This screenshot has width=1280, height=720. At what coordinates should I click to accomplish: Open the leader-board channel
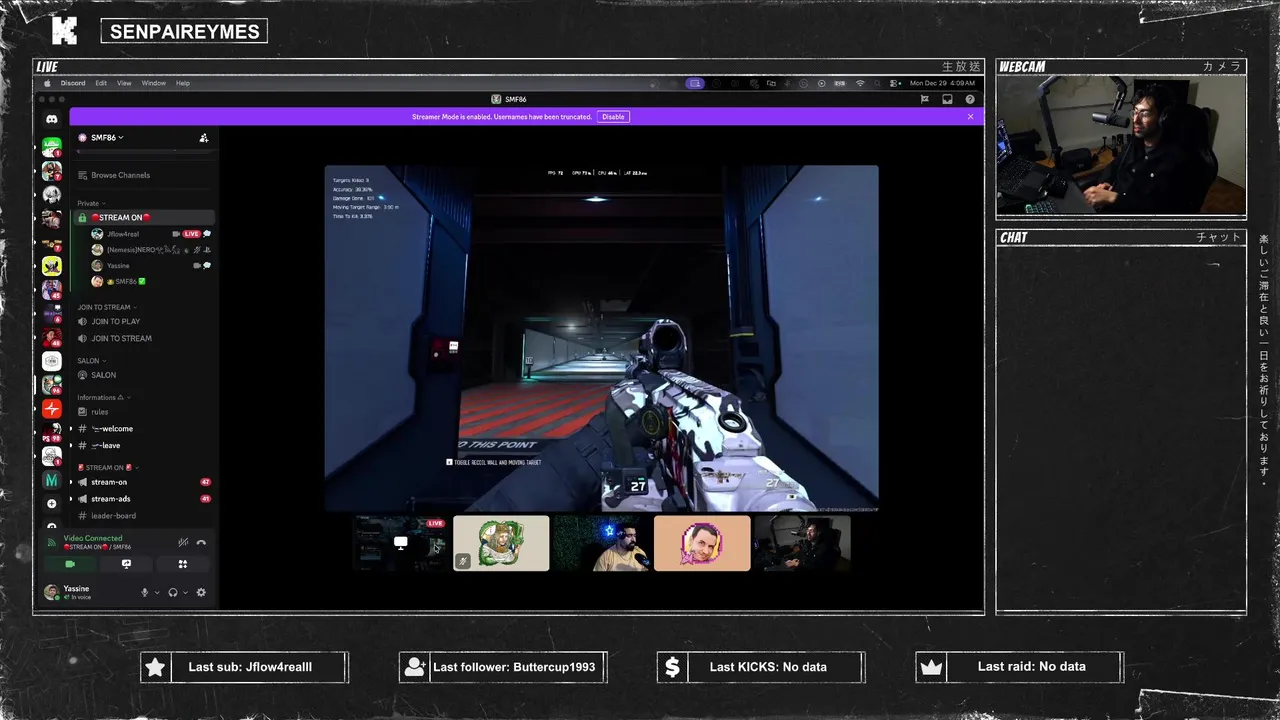144,515
